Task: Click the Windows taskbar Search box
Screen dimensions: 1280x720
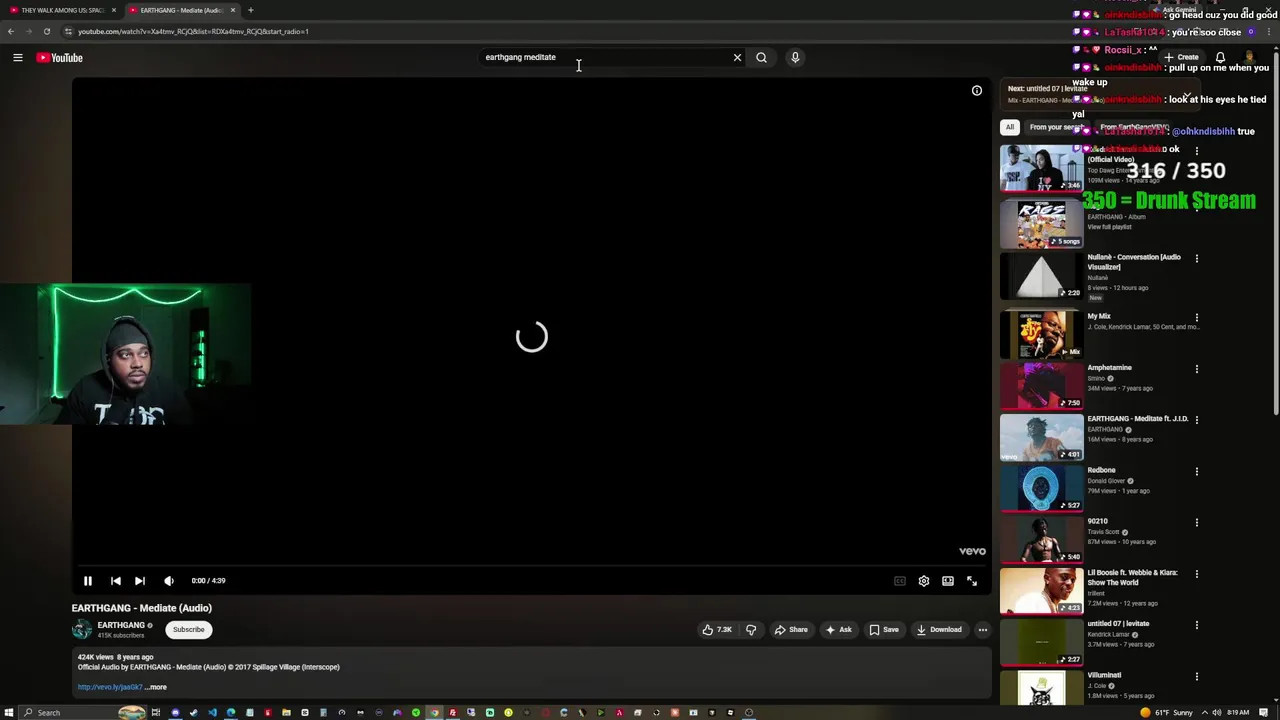Action: click(x=82, y=712)
